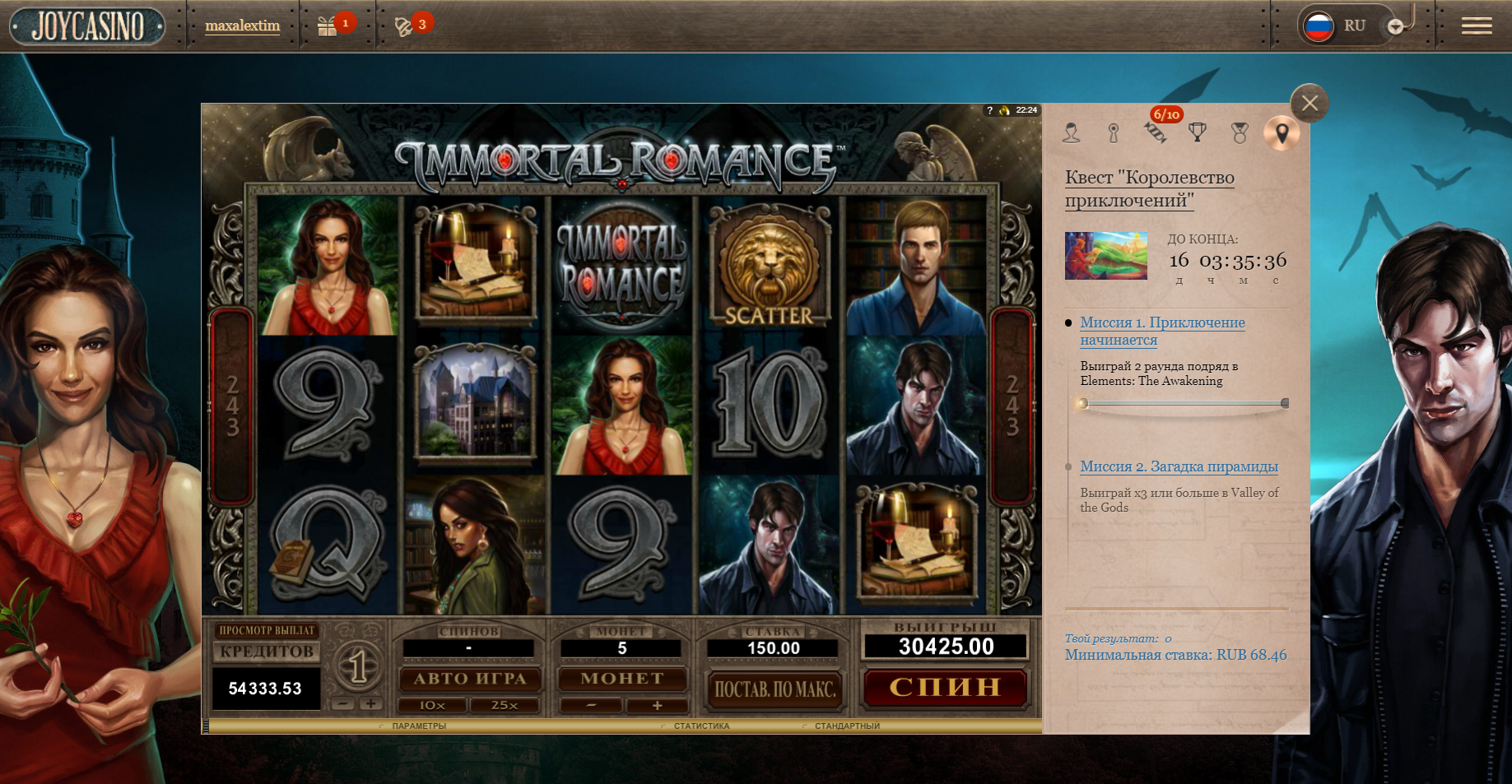Click the Russian flag language icon

1319,26
